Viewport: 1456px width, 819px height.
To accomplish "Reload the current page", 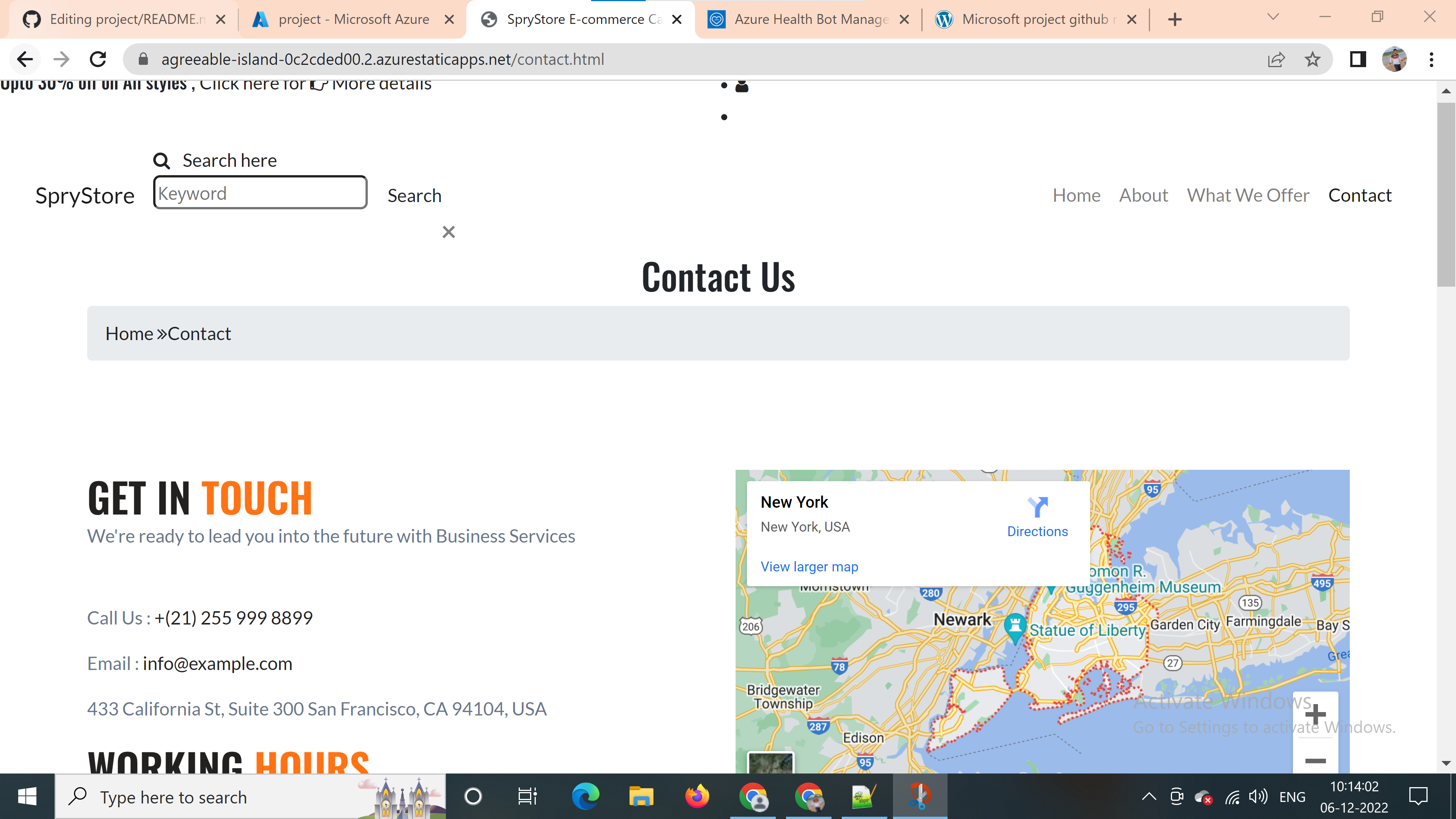I will 98,60.
